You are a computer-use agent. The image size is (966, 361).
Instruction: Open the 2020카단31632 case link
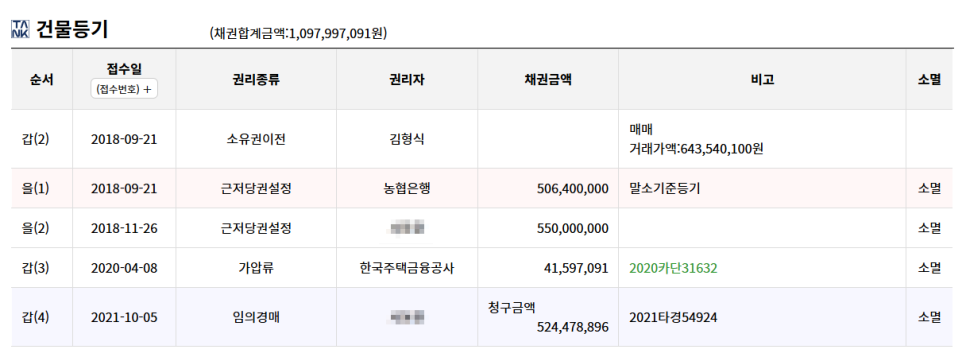click(x=673, y=268)
